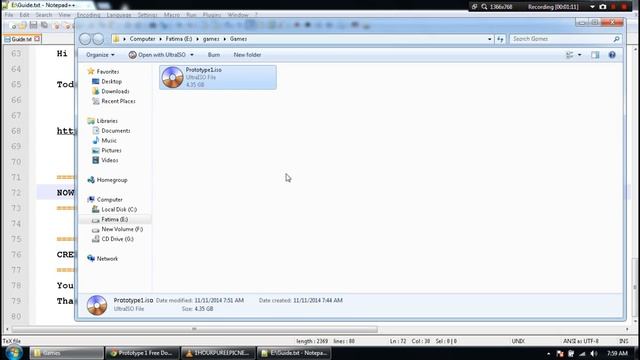Go back in Explorer
Viewport: 640px width, 360px height.
pyautogui.click(x=85, y=39)
